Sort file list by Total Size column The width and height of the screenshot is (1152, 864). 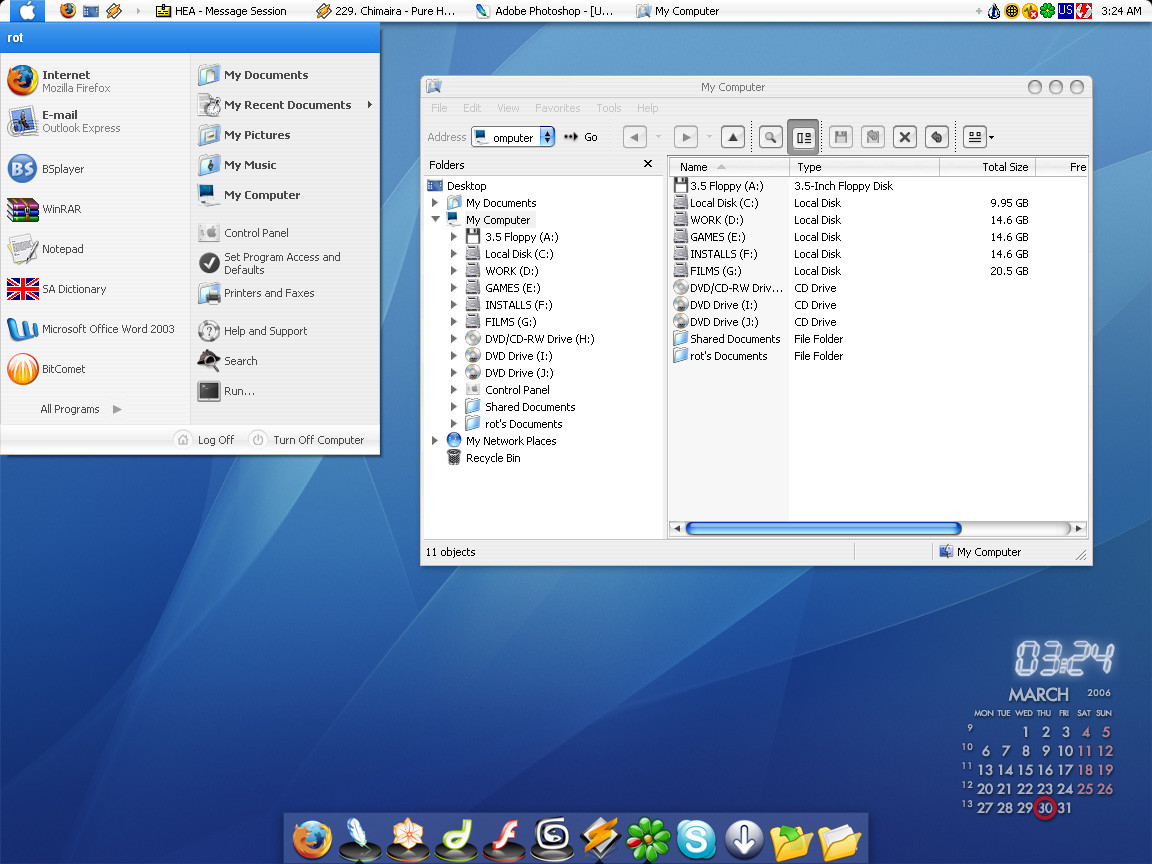(x=987, y=167)
